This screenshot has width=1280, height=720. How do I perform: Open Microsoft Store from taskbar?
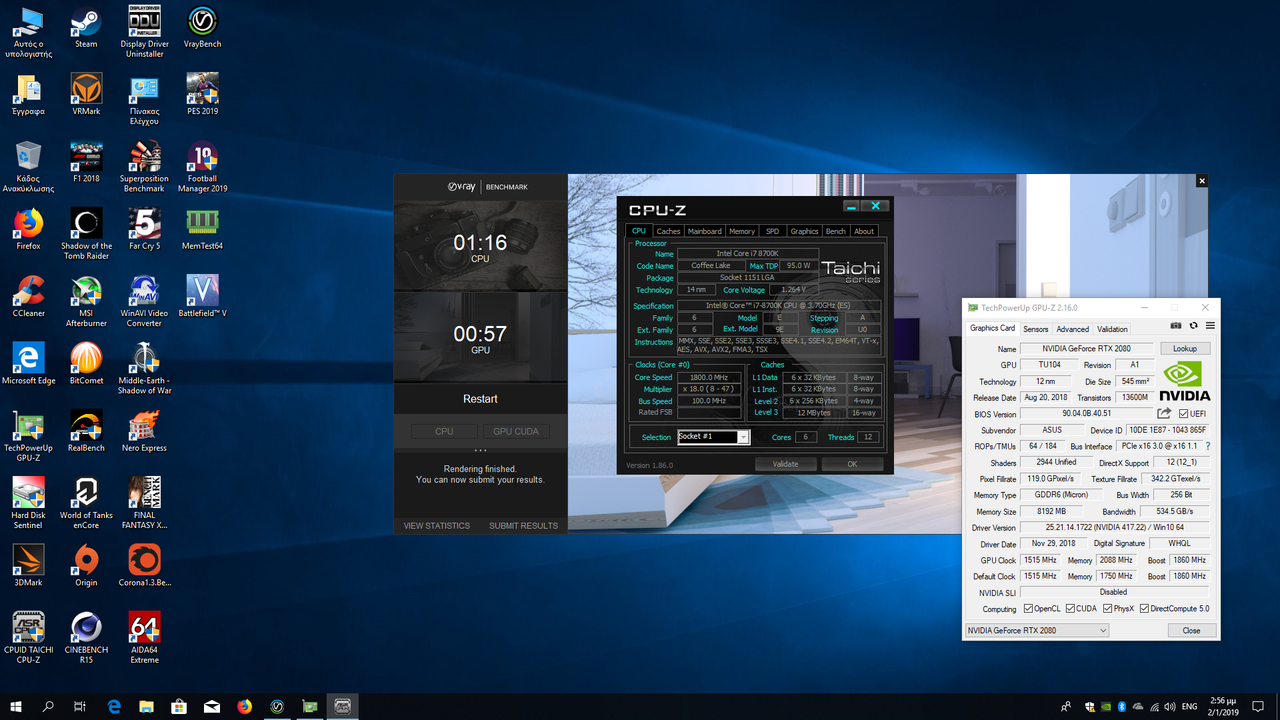pyautogui.click(x=179, y=706)
